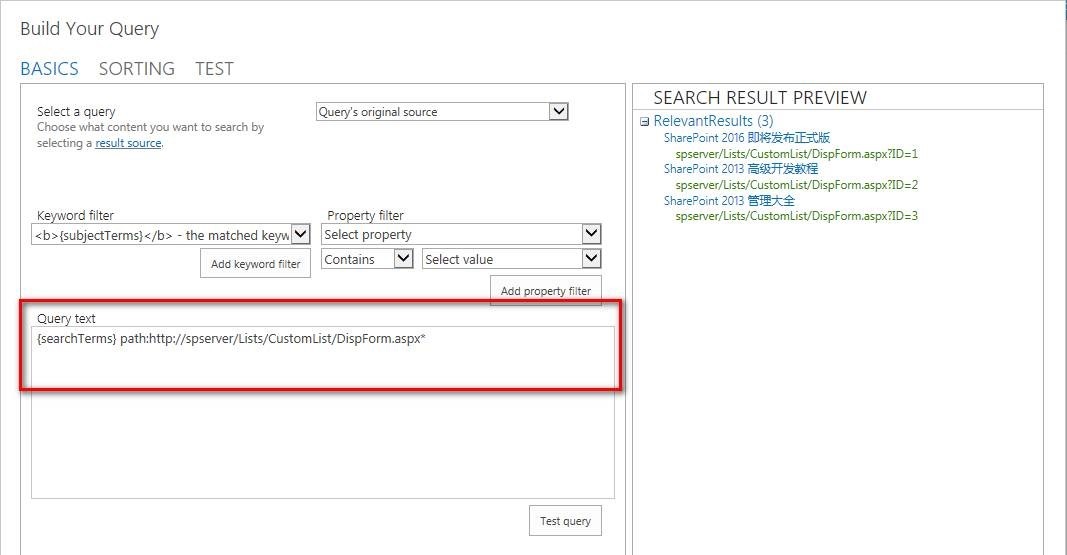The height and width of the screenshot is (555, 1067).
Task: Open the Select property dropdown
Action: click(x=461, y=234)
